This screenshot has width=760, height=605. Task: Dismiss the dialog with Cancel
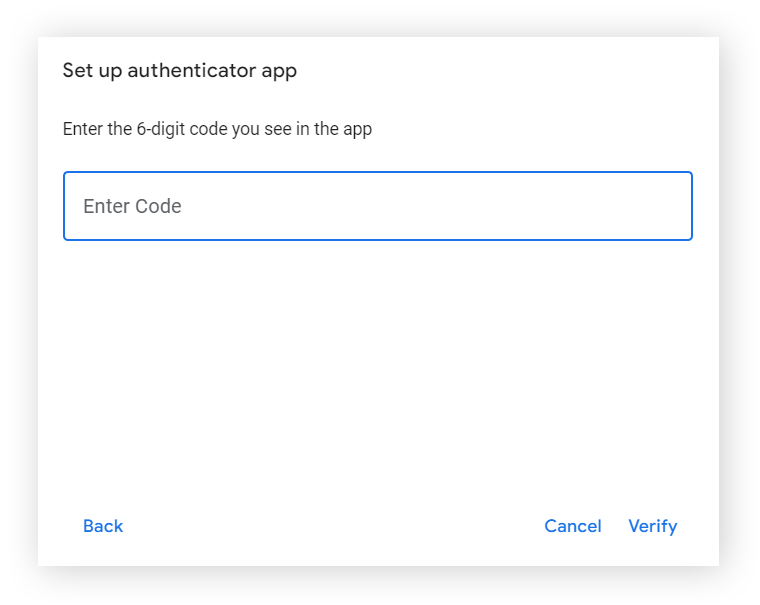[x=573, y=526]
